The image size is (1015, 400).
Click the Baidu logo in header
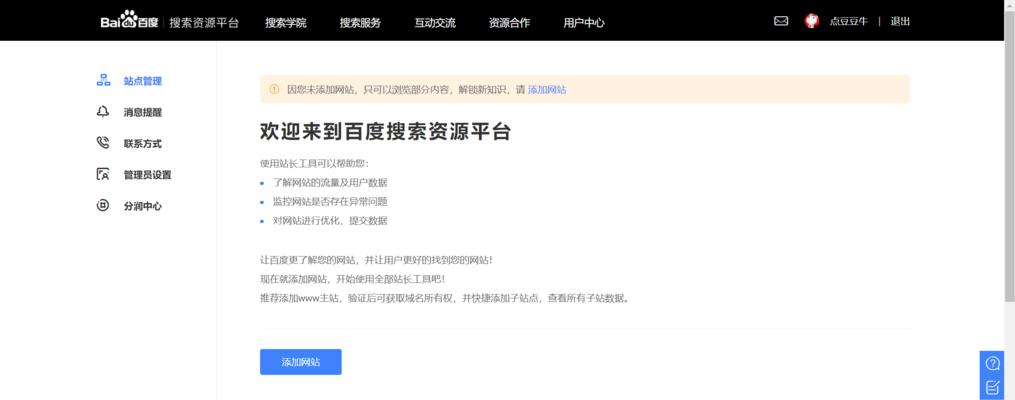[x=129, y=21]
